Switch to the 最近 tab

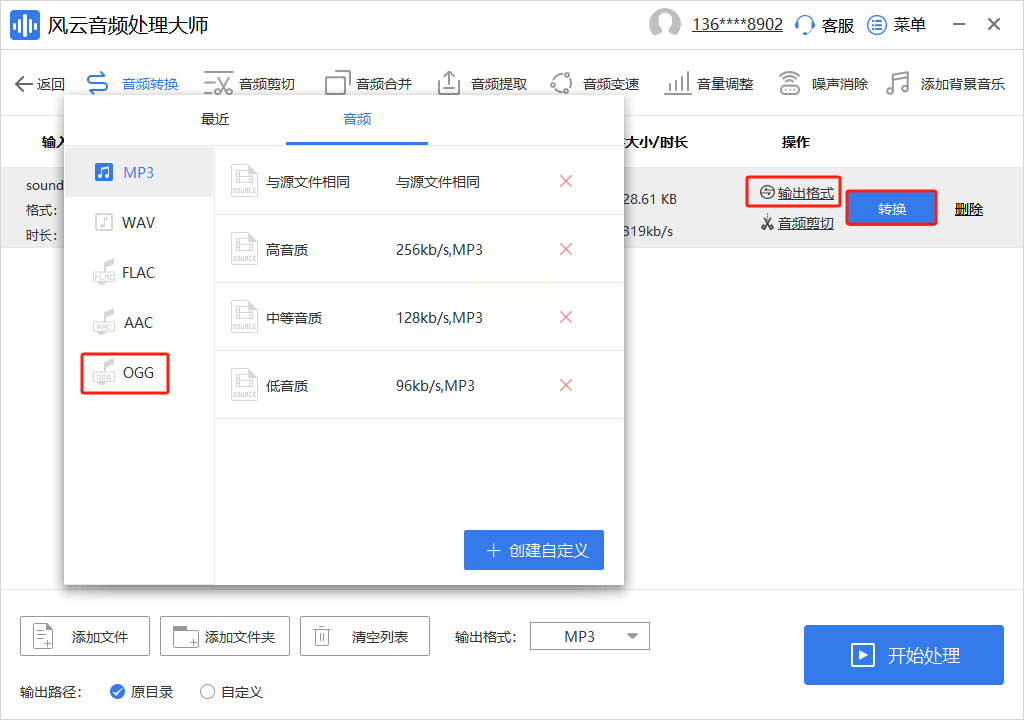[215, 119]
